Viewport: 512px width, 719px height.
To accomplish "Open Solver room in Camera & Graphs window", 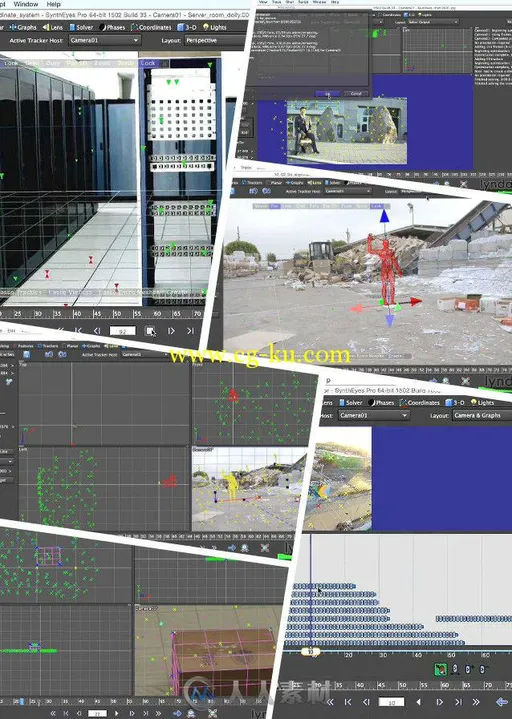I will pyautogui.click(x=351, y=403).
